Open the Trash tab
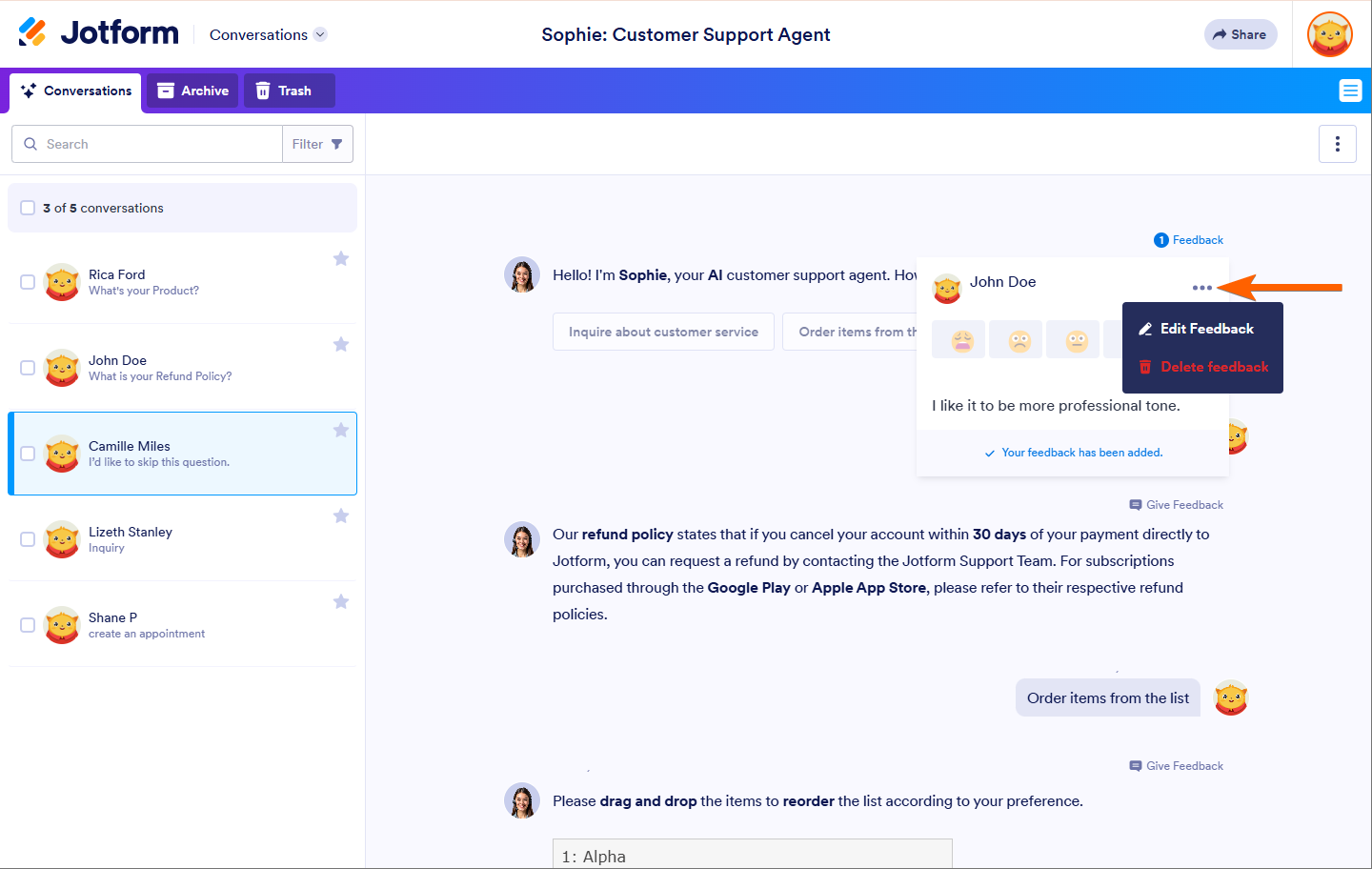 coord(284,91)
